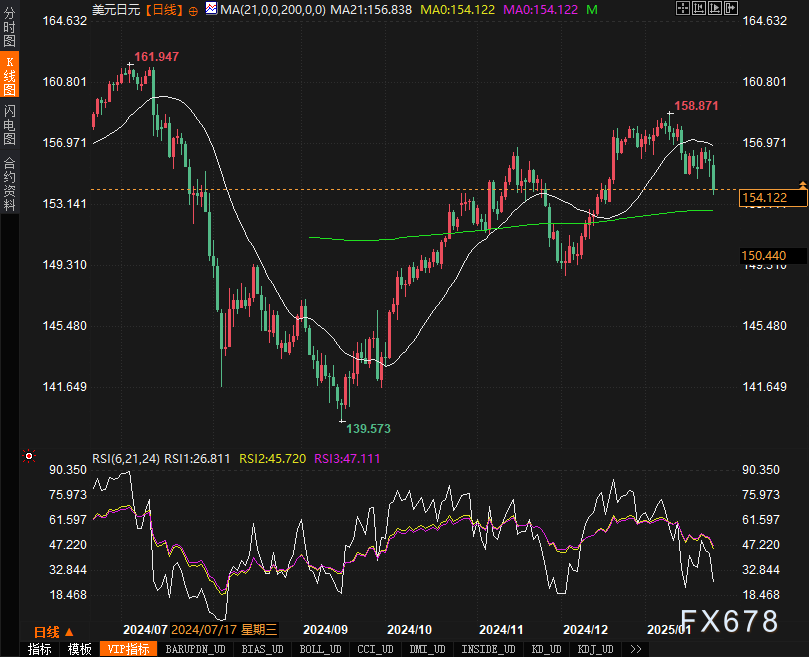Open the 闪电图 tick chart view
The width and height of the screenshot is (809, 657).
point(9,125)
